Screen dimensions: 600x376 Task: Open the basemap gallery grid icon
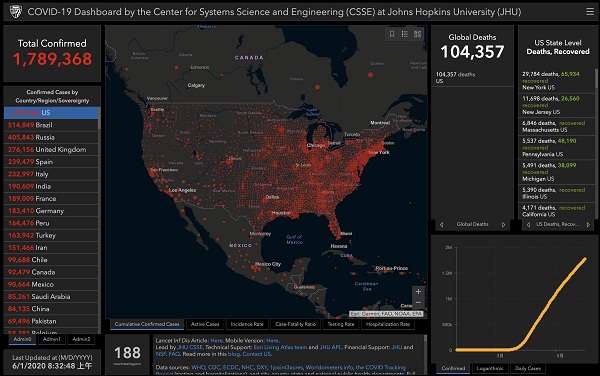point(417,34)
